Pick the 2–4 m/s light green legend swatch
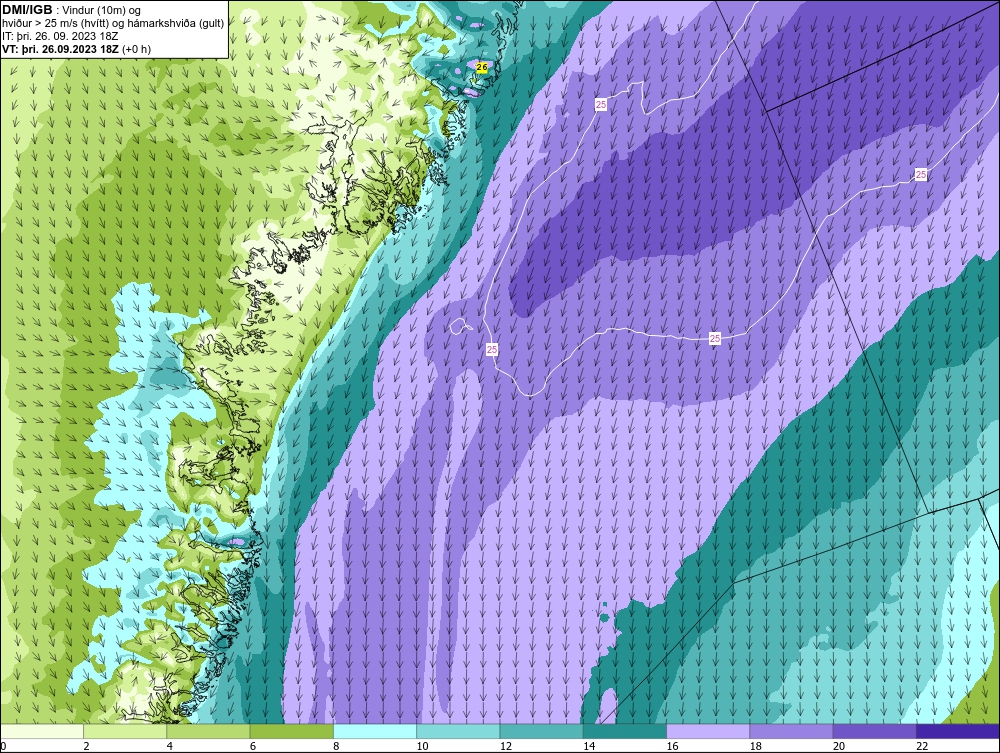The image size is (1000, 753). click(125, 731)
